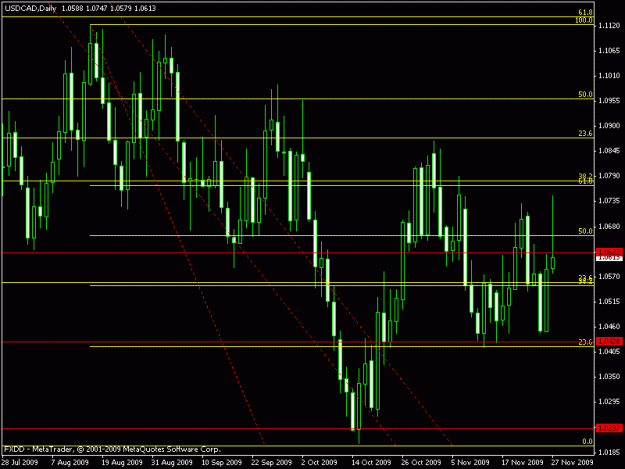The image size is (625, 469).
Task: Select the 1.0295 price axis label
Action: [x=609, y=402]
